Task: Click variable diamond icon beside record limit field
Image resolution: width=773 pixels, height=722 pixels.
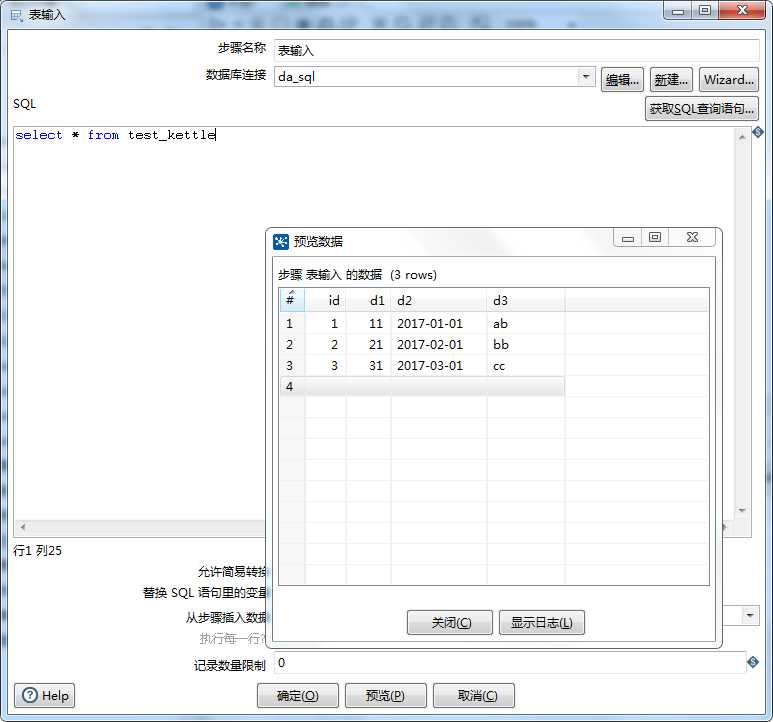Action: pos(753,662)
